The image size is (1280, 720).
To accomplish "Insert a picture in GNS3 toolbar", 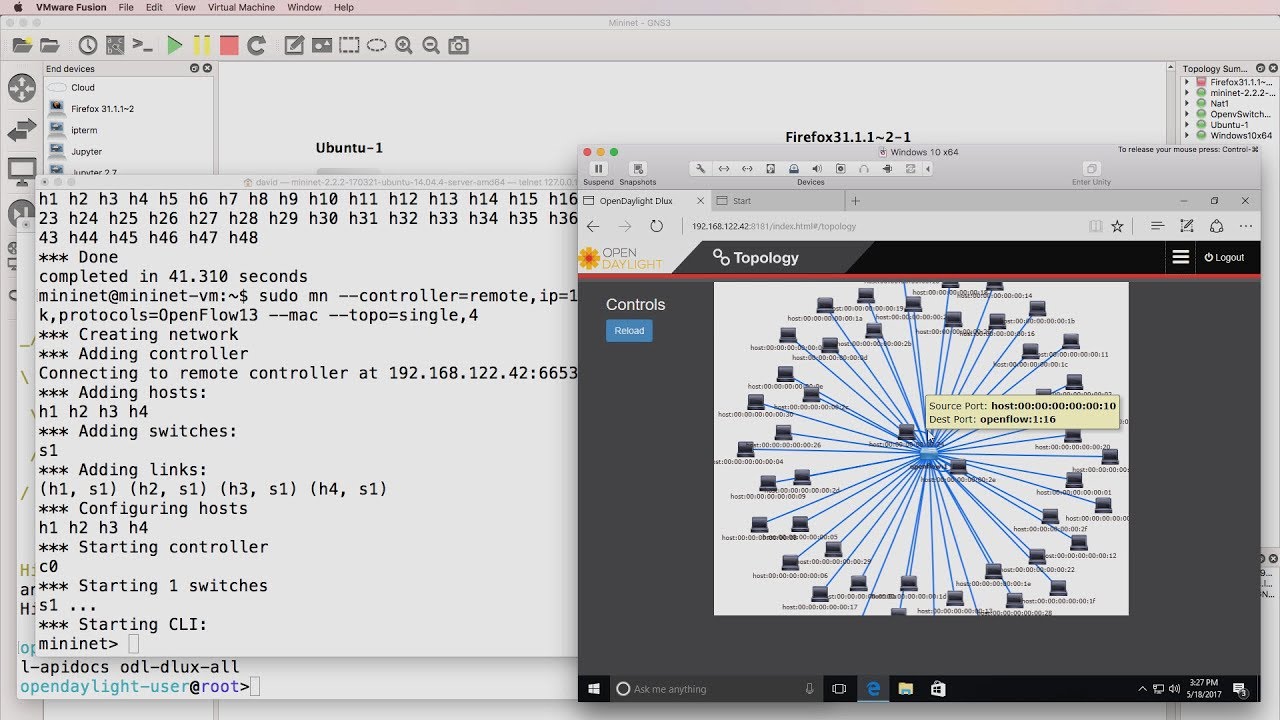I will (x=321, y=45).
